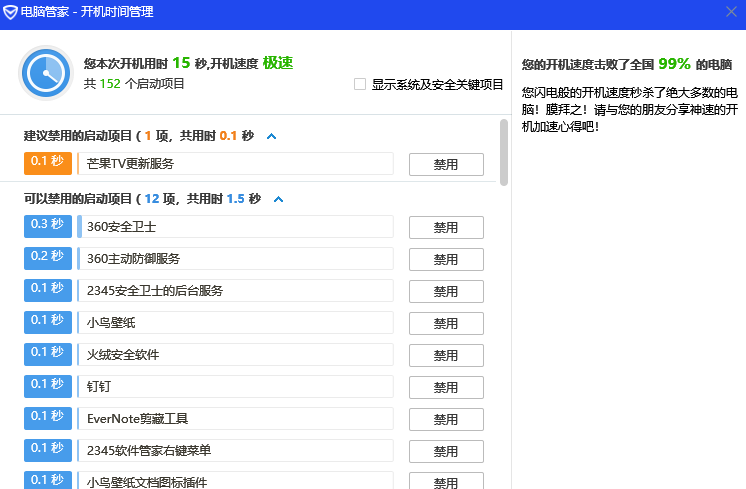
Task: Select the EverNote剪藏工具 list row
Action: coord(235,419)
